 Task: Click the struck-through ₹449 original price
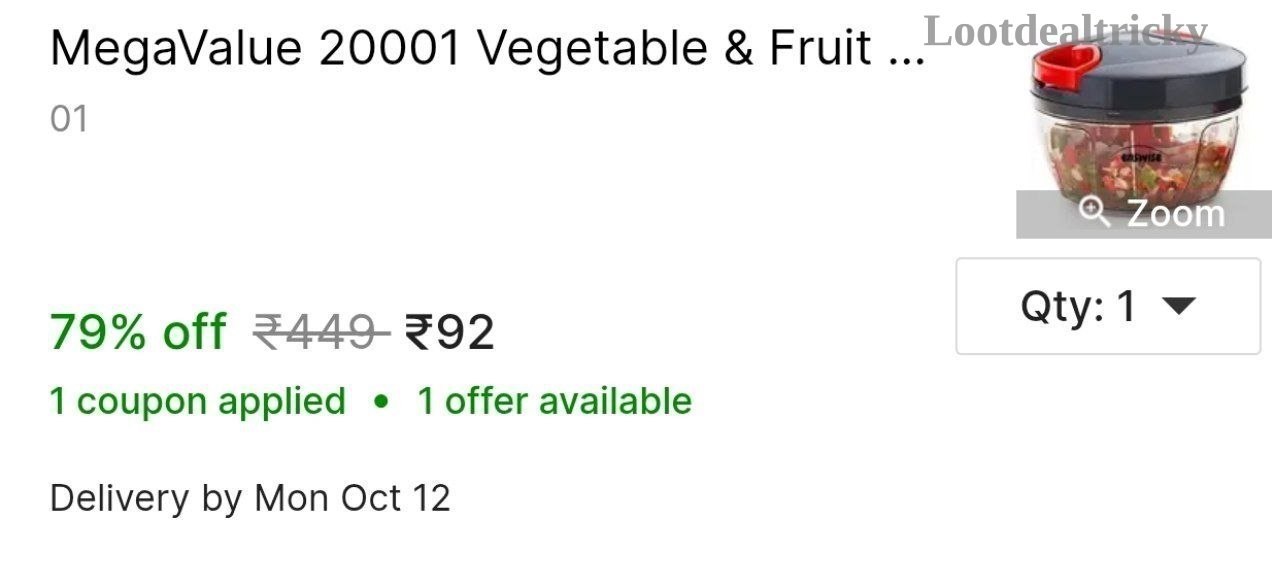point(320,331)
